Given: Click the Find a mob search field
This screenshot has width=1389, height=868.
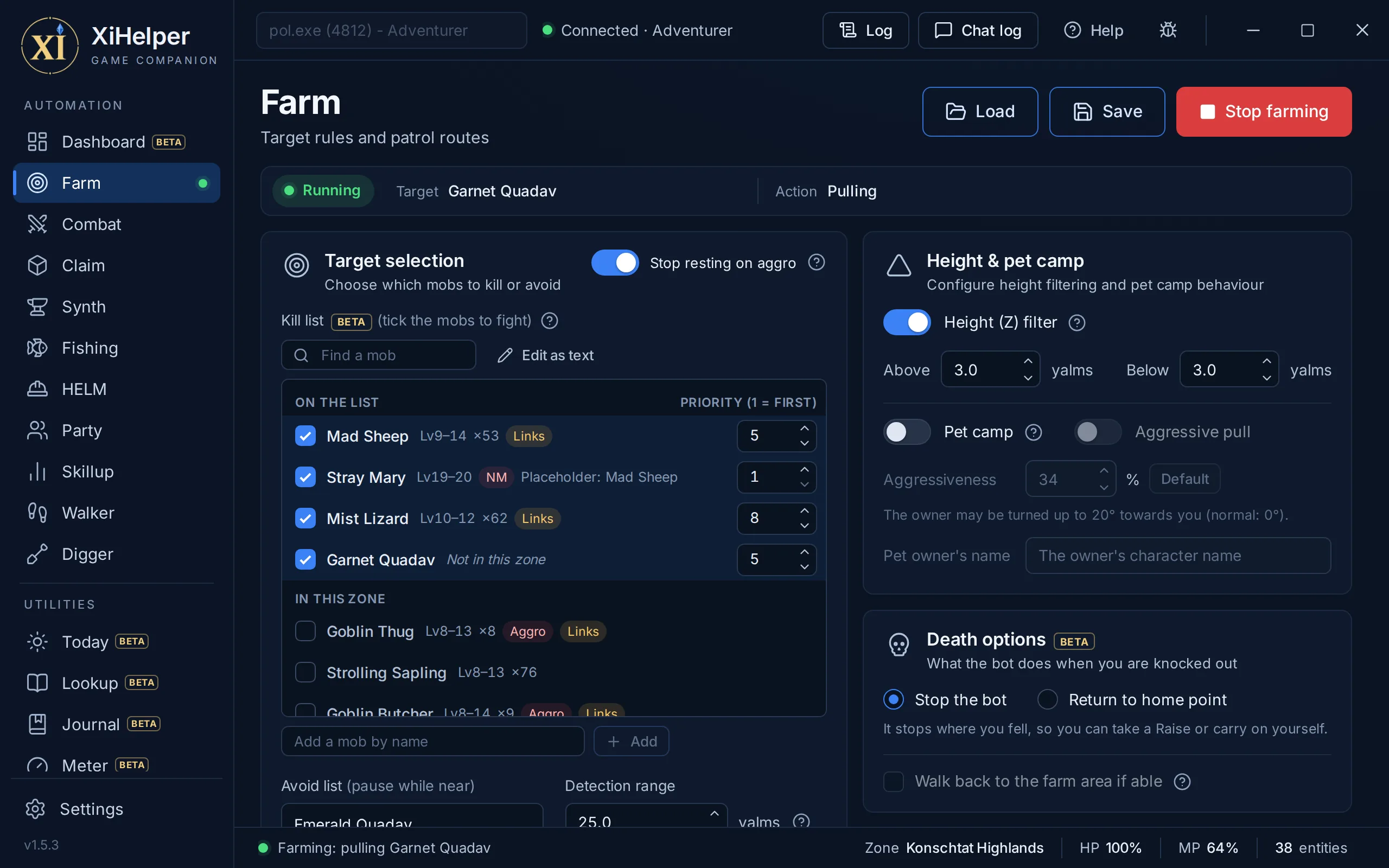Looking at the screenshot, I should pyautogui.click(x=378, y=355).
